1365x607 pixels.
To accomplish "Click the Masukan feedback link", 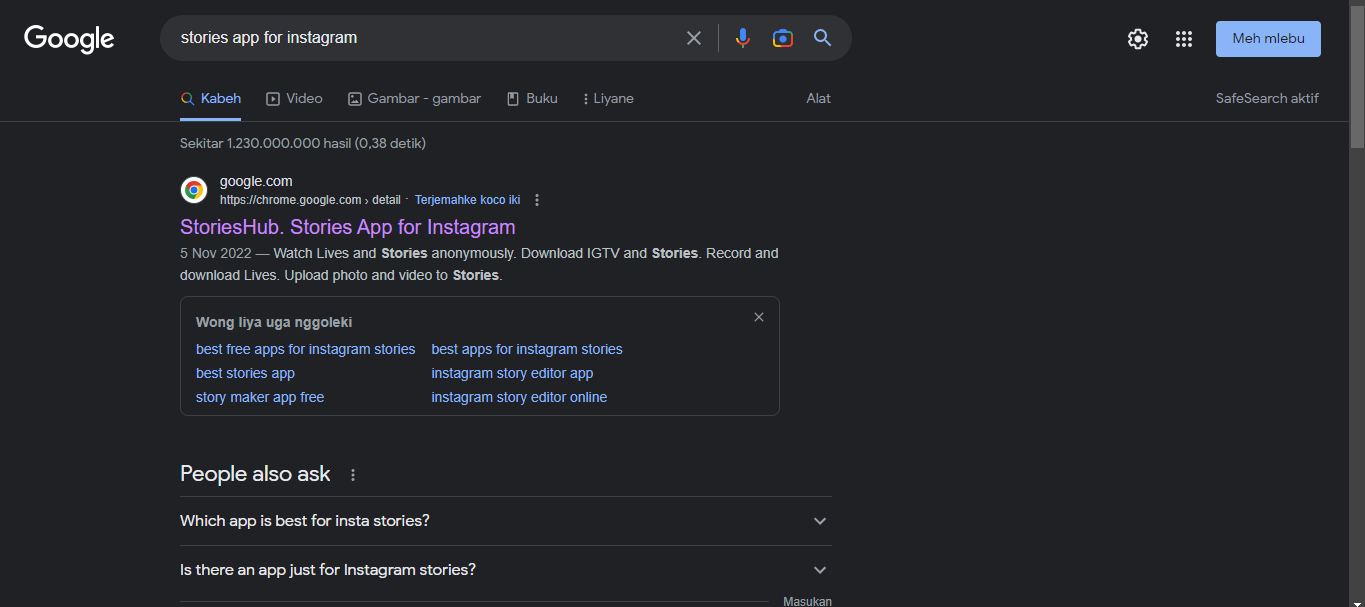I will (807, 601).
